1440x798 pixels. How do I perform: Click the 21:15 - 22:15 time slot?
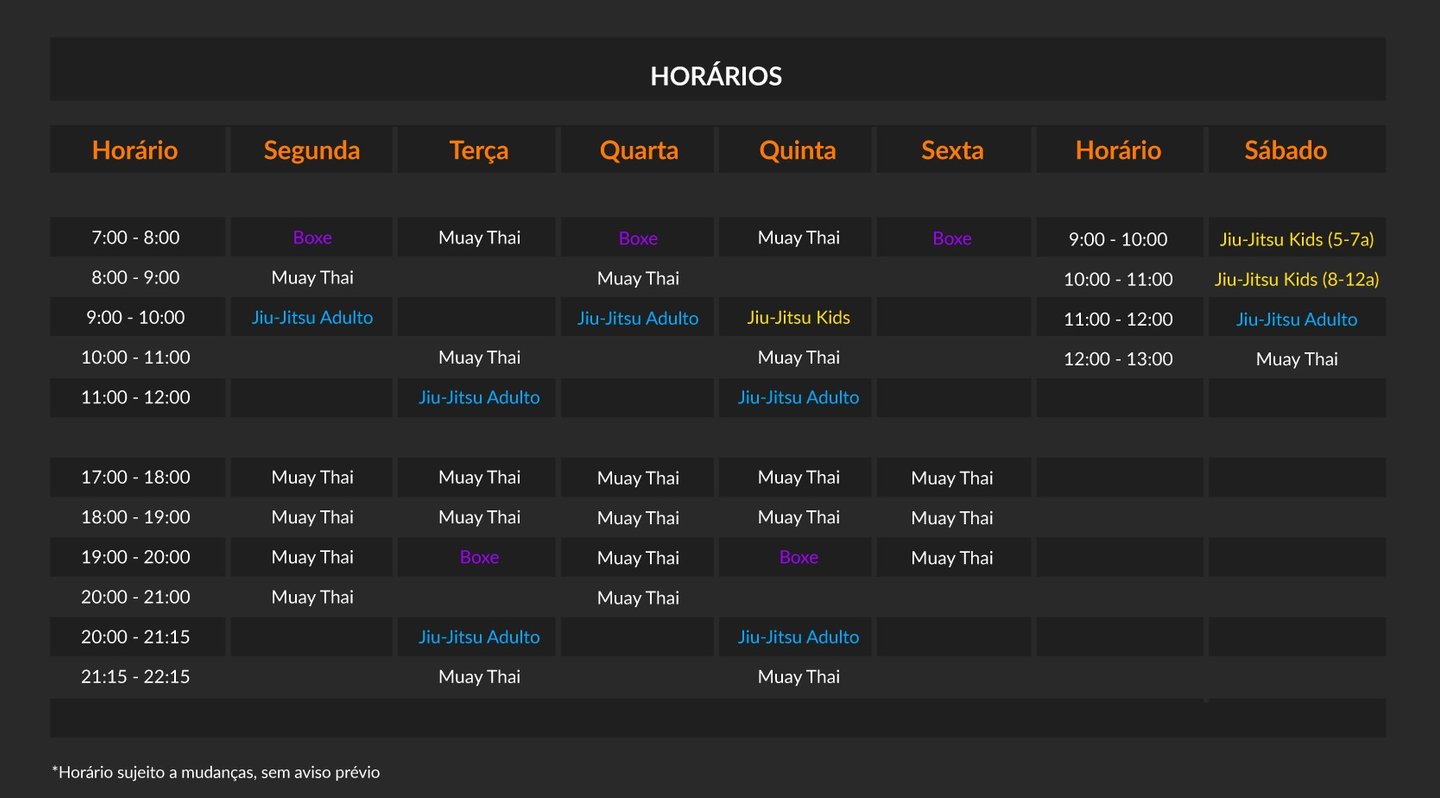click(135, 677)
